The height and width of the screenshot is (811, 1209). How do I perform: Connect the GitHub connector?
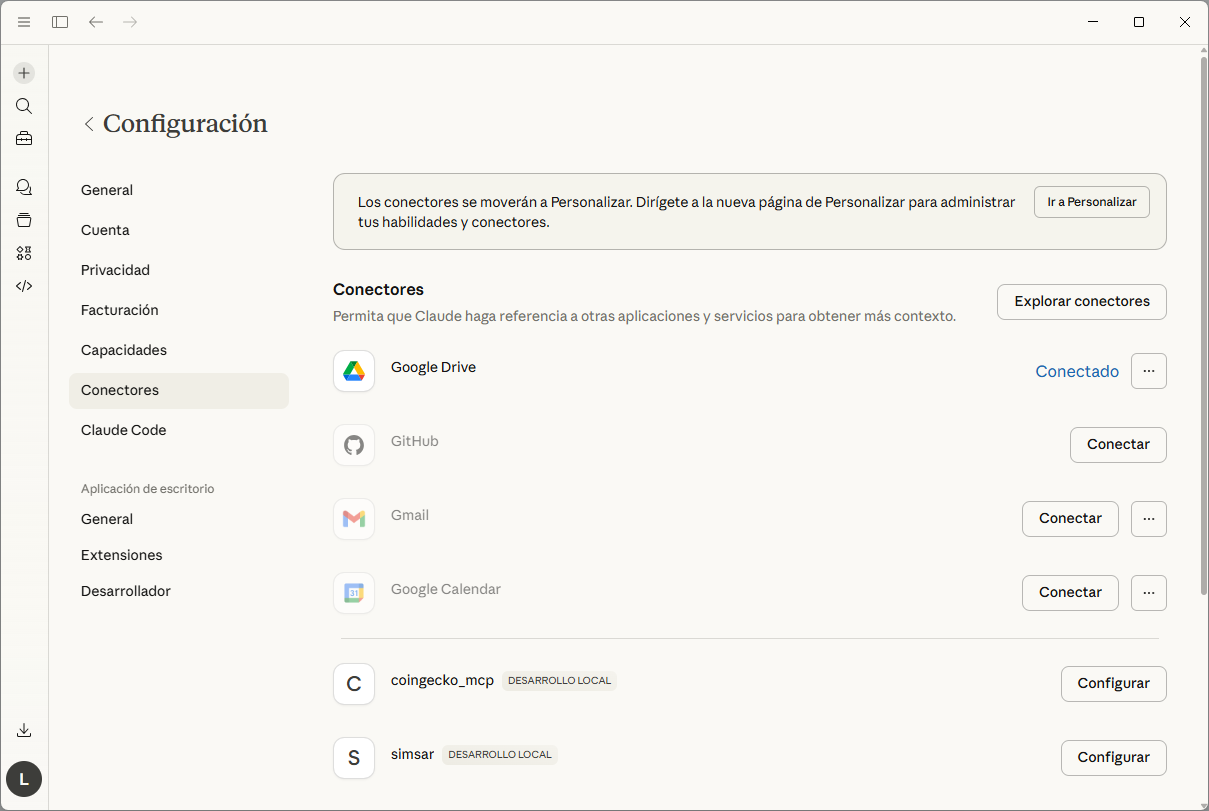click(1117, 445)
